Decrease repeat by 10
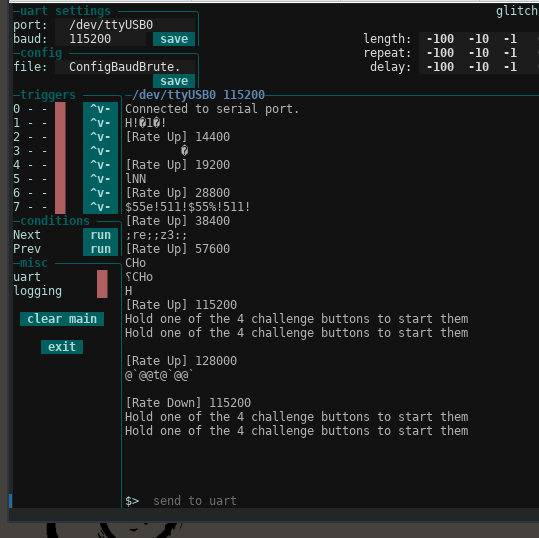Image resolution: width=539 pixels, height=538 pixels. 479,53
